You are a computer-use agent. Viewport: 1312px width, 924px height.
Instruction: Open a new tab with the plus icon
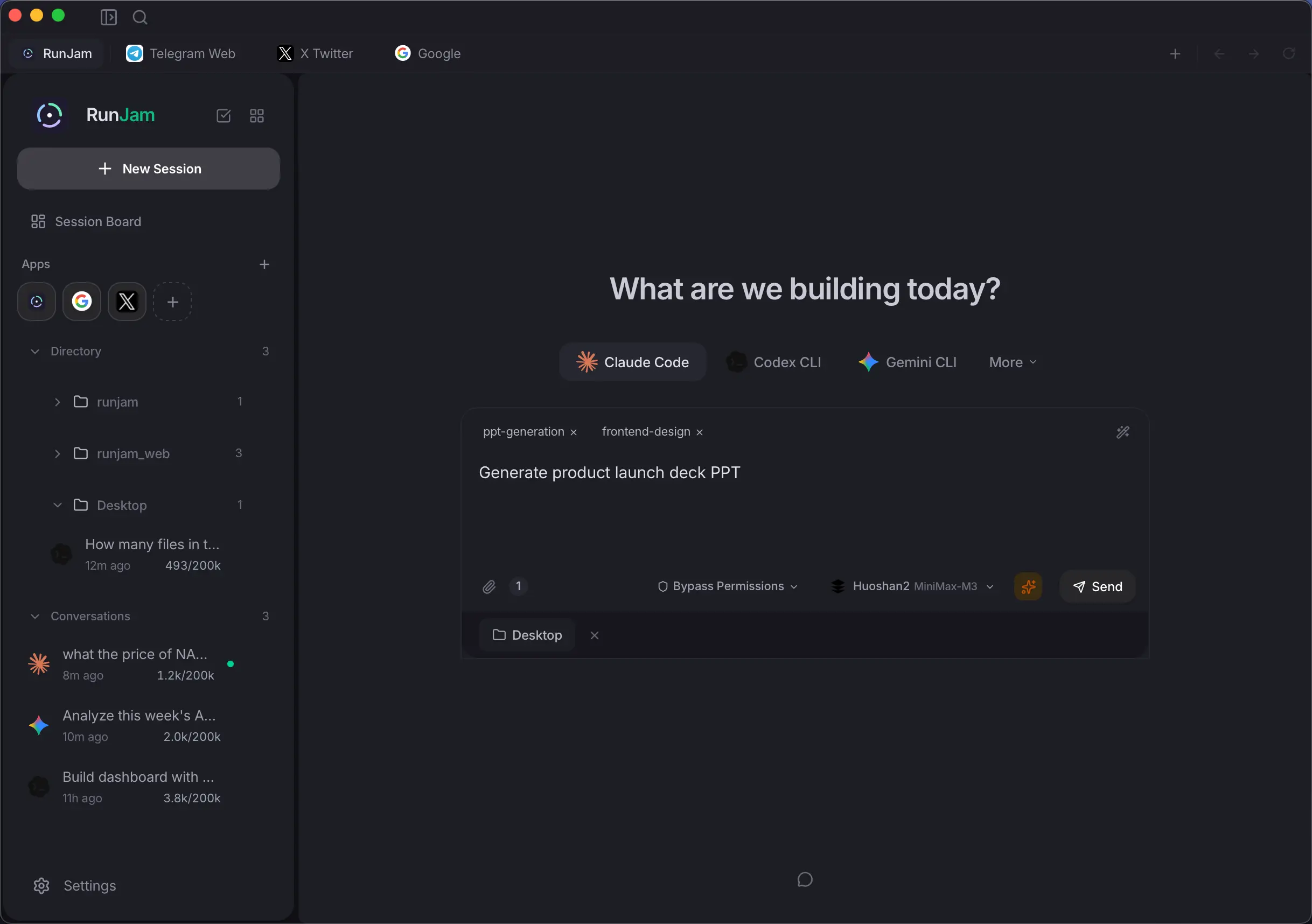1175,54
